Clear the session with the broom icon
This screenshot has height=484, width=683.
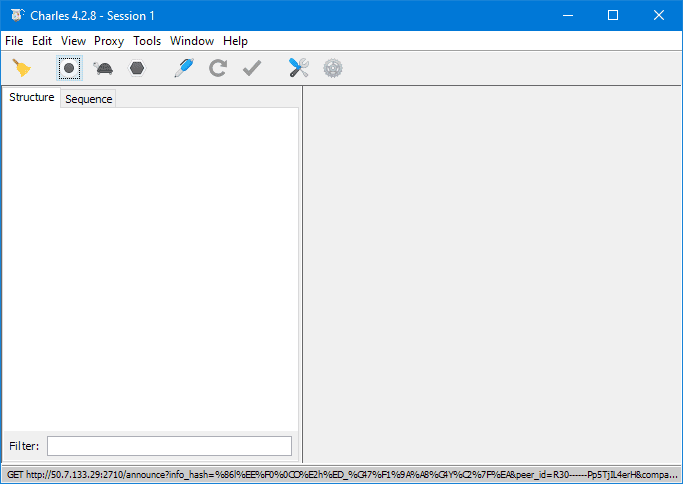21,68
